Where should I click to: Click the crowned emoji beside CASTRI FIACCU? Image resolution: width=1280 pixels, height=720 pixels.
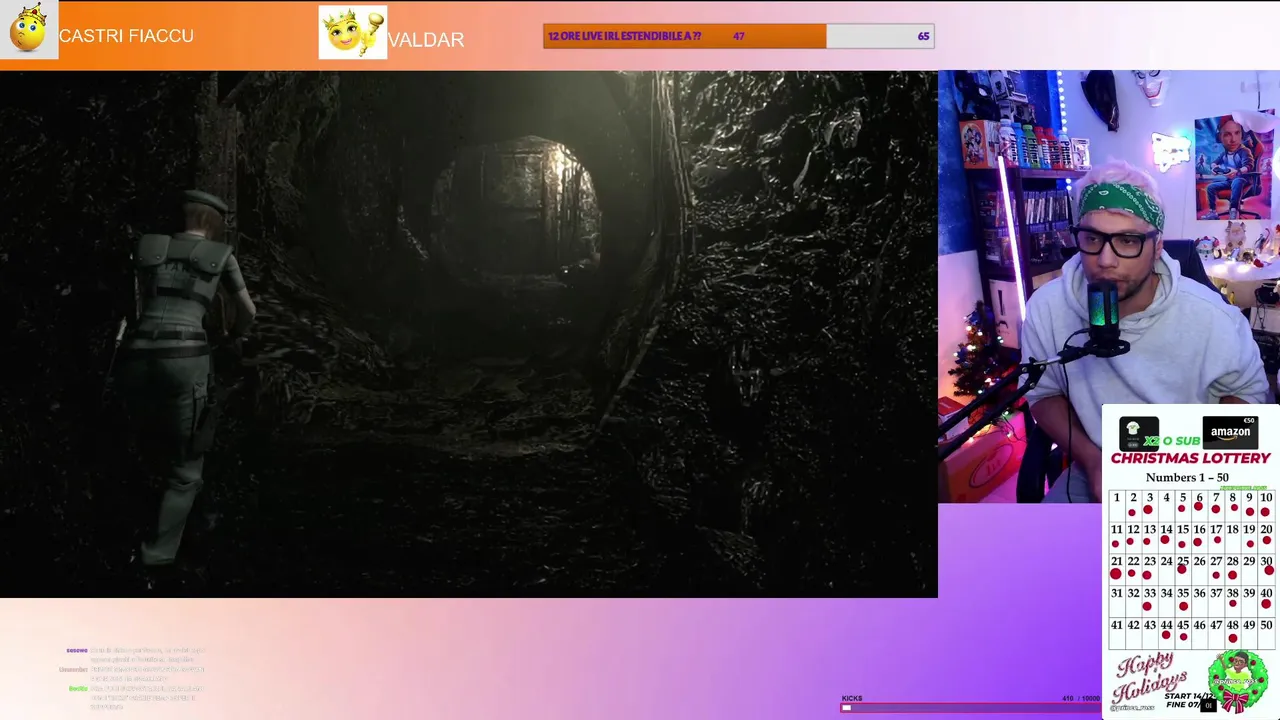(x=29, y=30)
